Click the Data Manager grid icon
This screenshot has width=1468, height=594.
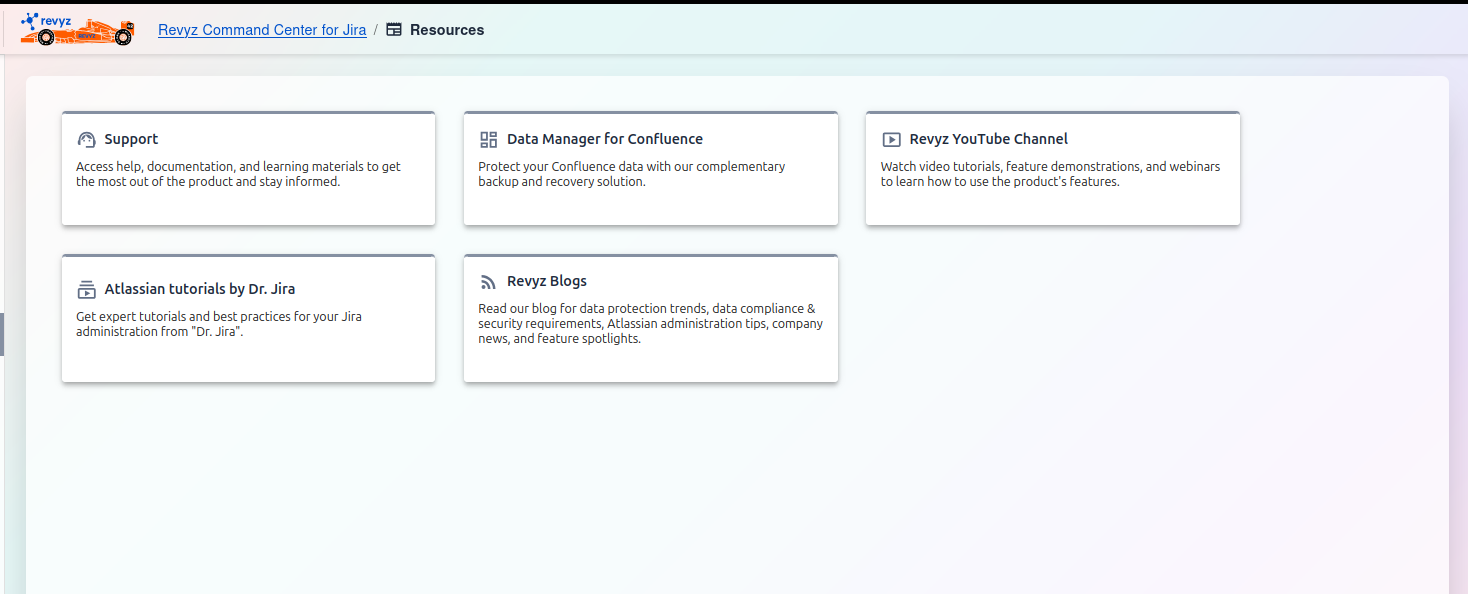click(488, 140)
